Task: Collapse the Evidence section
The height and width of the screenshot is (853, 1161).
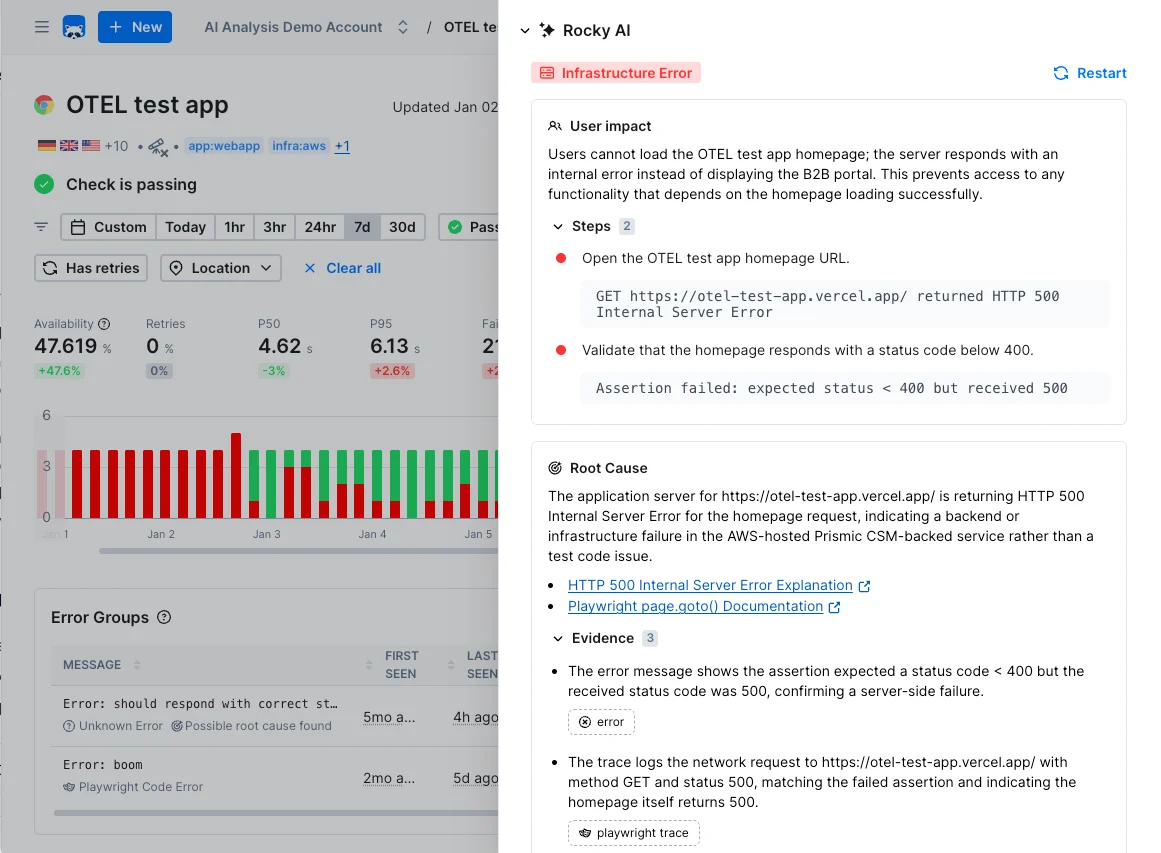Action: (x=558, y=638)
